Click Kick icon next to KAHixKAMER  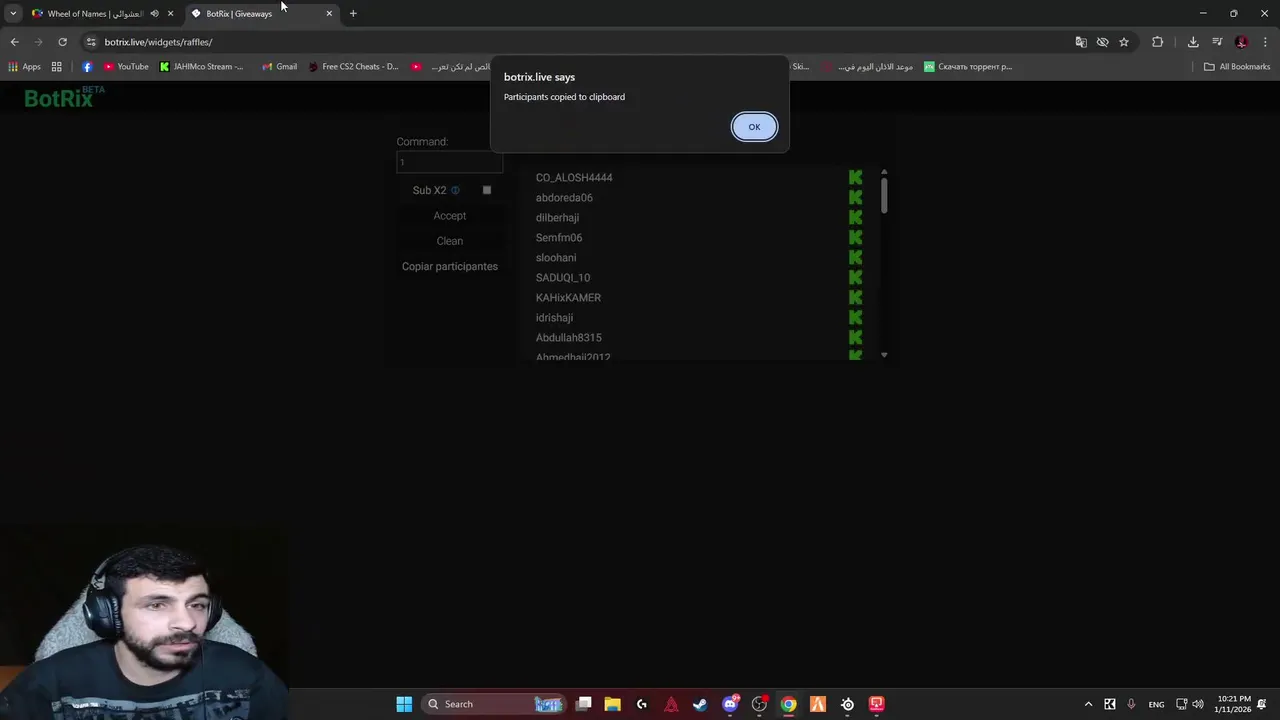point(855,298)
